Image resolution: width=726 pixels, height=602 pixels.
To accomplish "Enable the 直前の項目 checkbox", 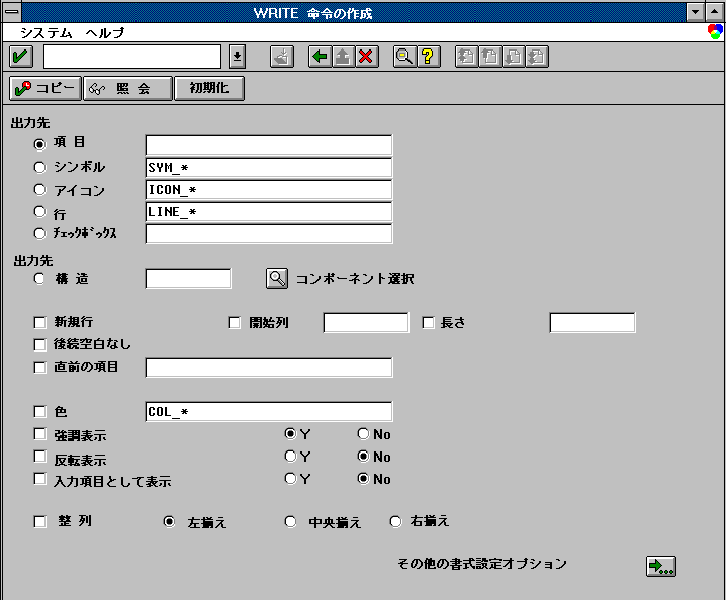I will click(x=40, y=367).
